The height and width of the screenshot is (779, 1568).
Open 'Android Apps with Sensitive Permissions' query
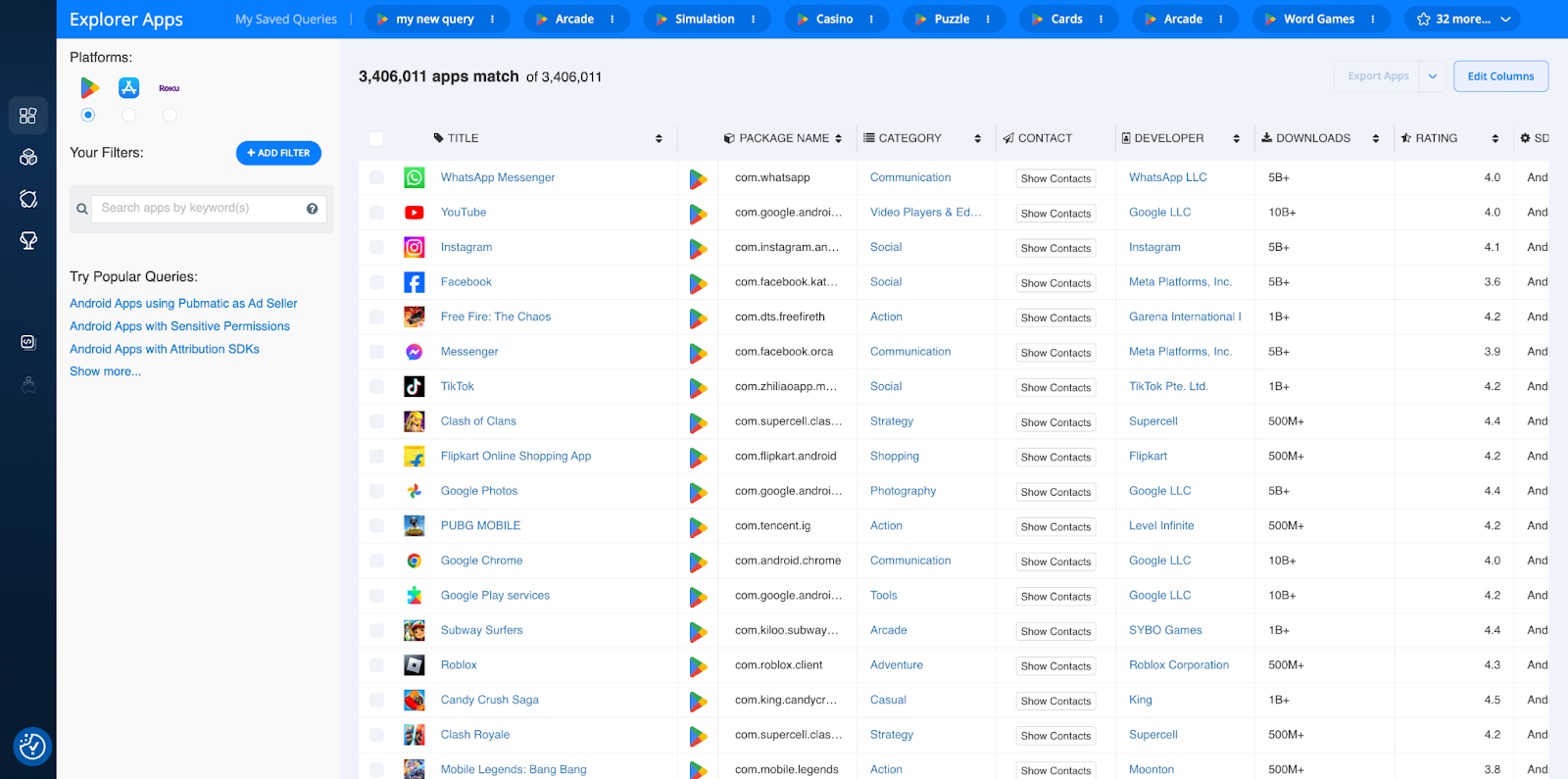tap(179, 326)
